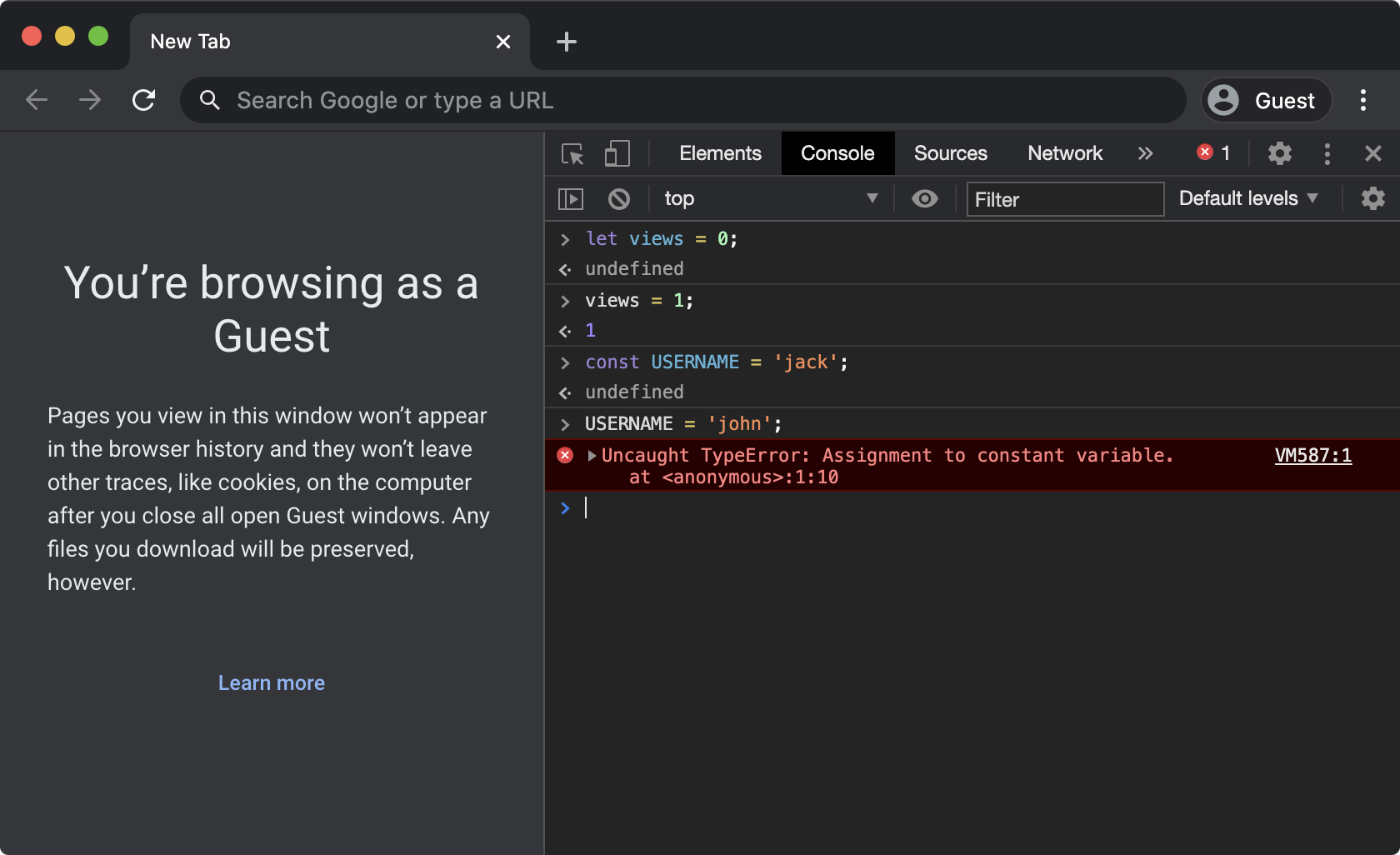Image resolution: width=1400 pixels, height=855 pixels.
Task: Switch to the Console panel
Action: tap(837, 153)
